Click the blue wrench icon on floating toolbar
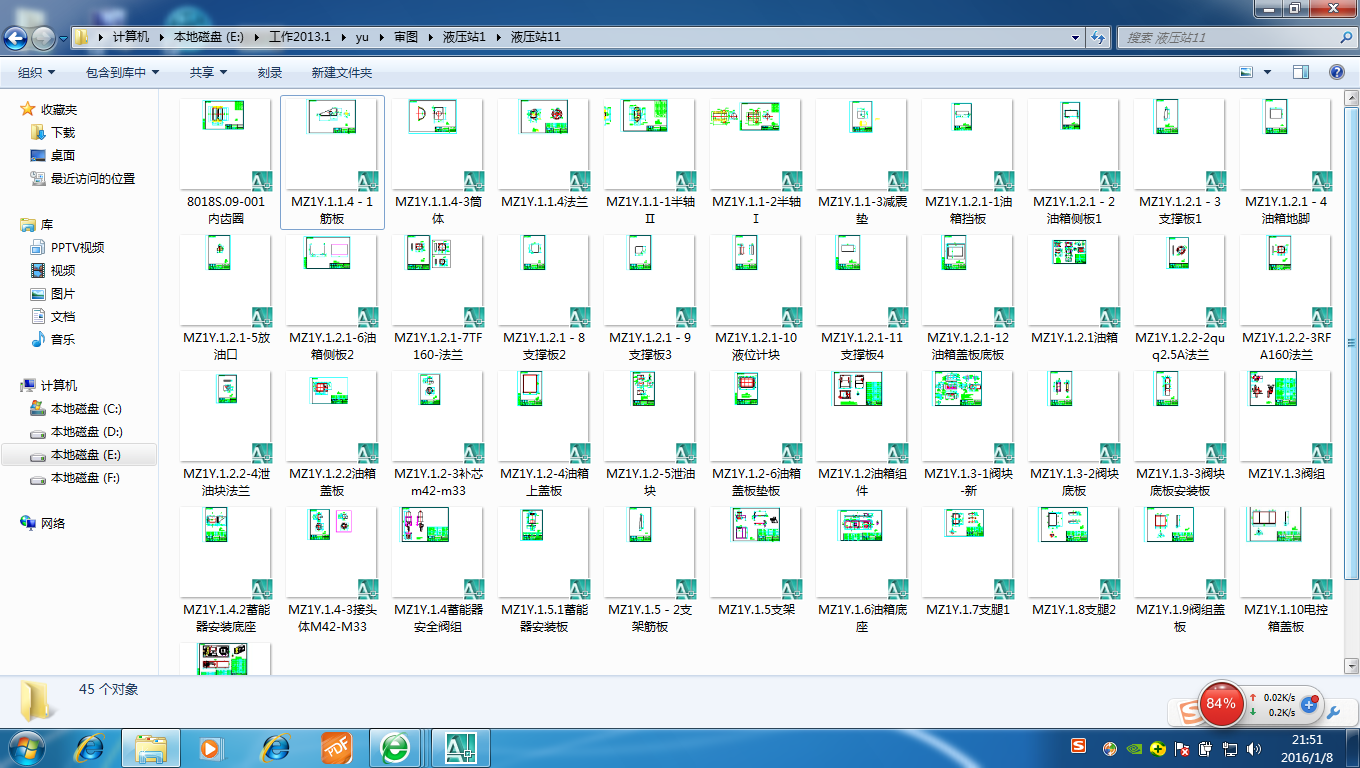Viewport: 1360px width, 768px height. pyautogui.click(x=1333, y=711)
